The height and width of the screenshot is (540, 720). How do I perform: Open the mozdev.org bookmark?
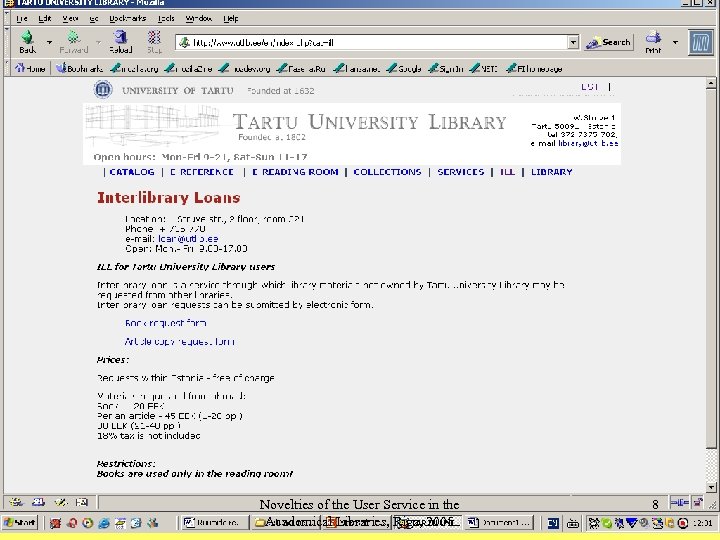(244, 68)
